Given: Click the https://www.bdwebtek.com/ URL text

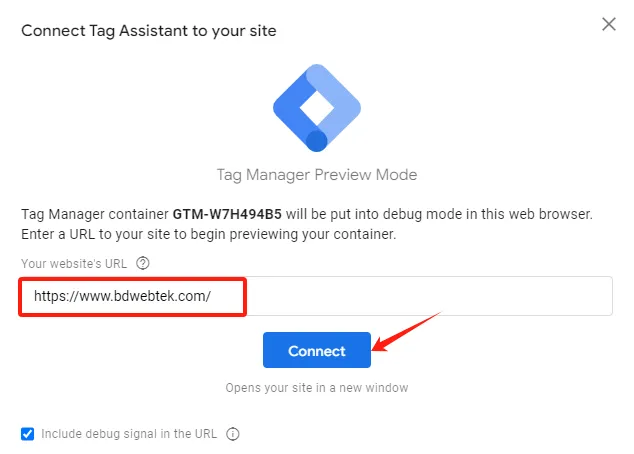Looking at the screenshot, I should click(x=122, y=296).
